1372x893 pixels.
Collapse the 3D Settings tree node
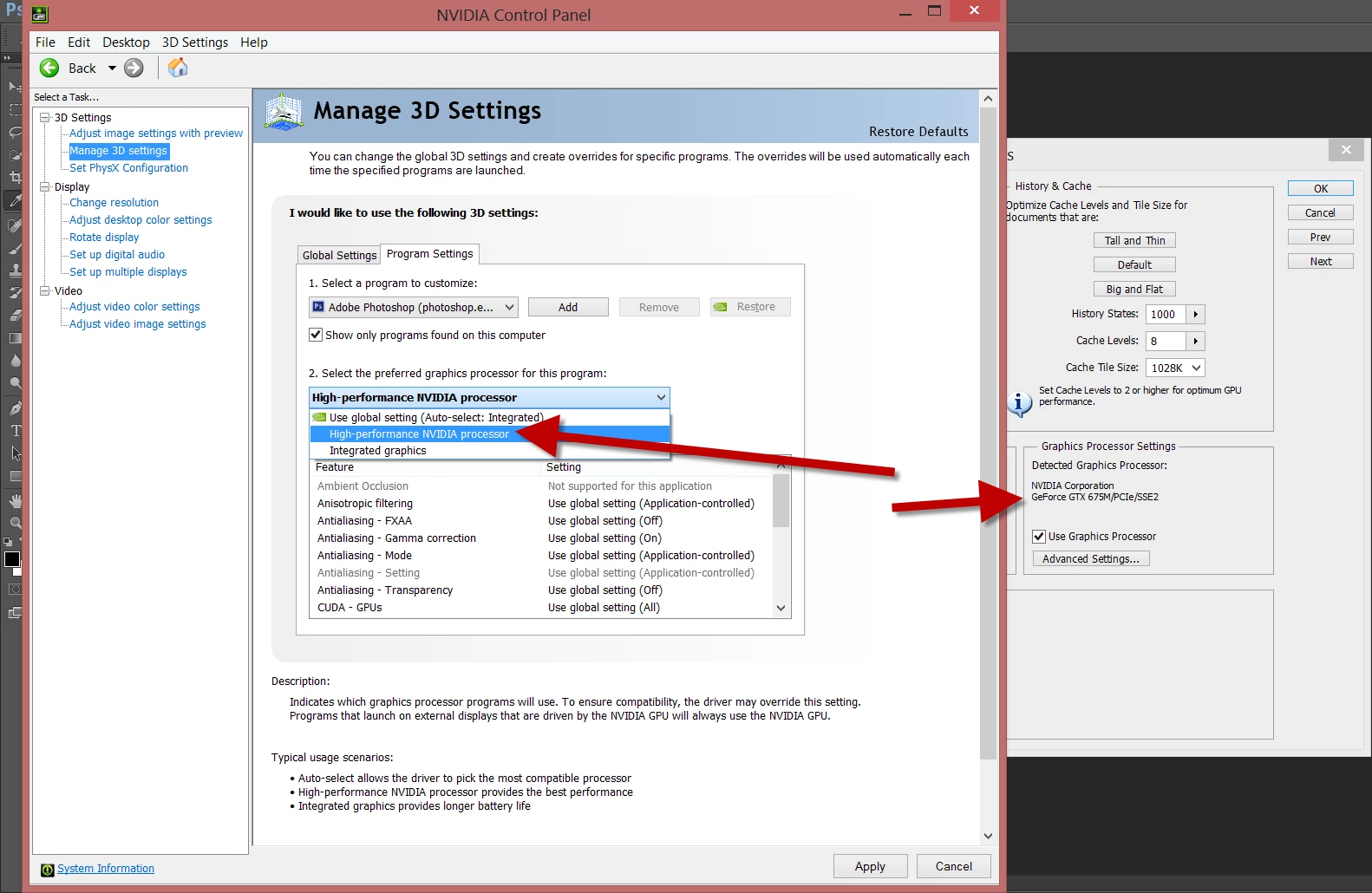coord(45,117)
